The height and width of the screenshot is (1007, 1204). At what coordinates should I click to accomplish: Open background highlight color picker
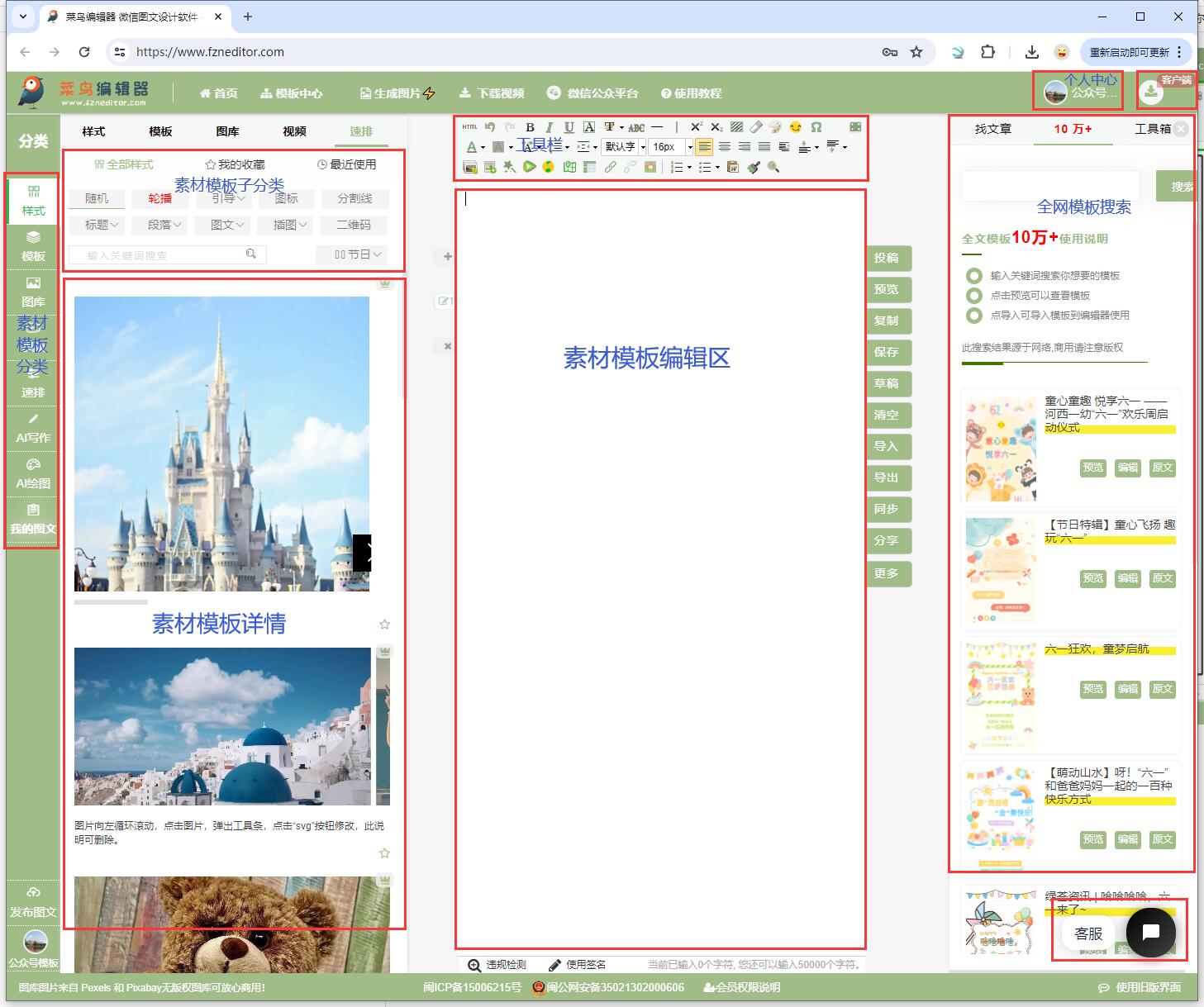pos(498,147)
